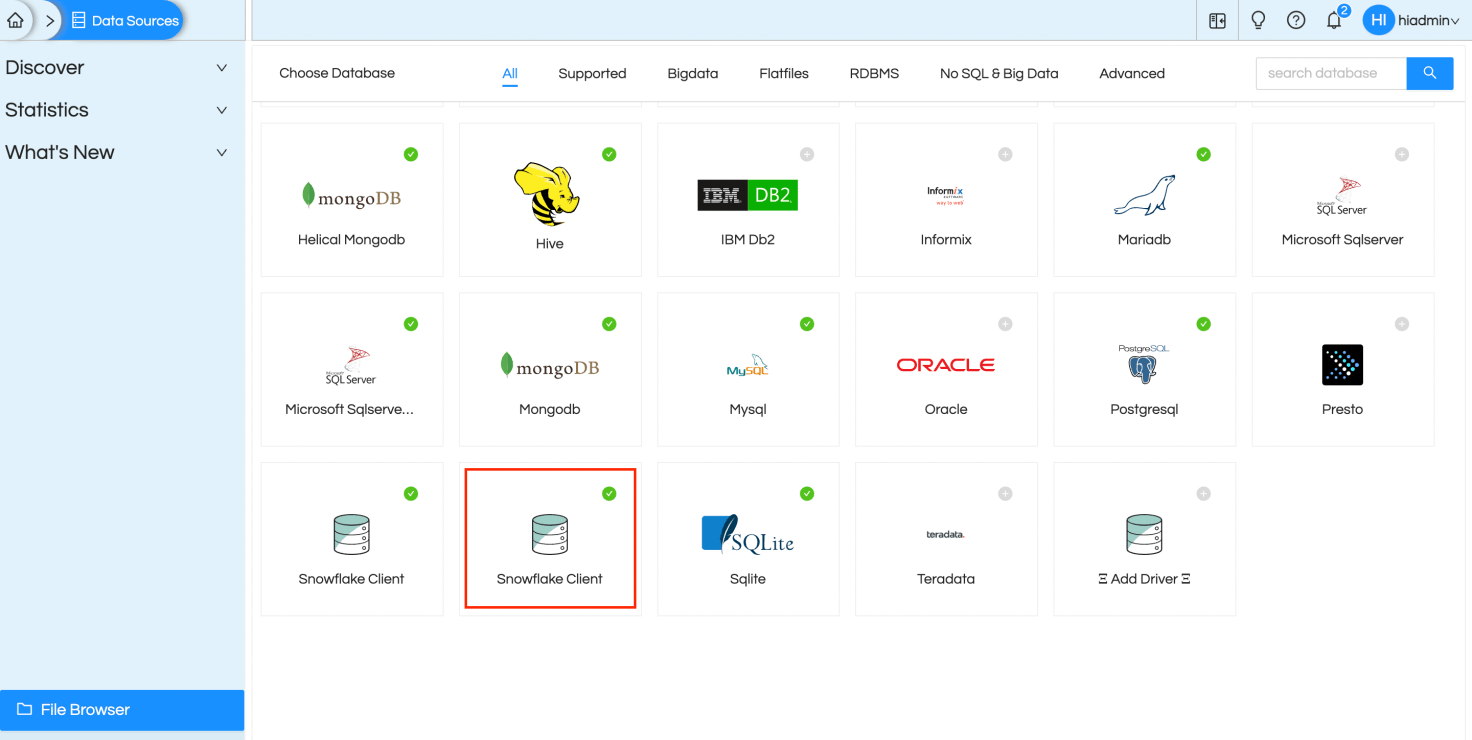Open the hiadmin user dropdown
Image resolution: width=1472 pixels, height=740 pixels.
[x=1430, y=21]
